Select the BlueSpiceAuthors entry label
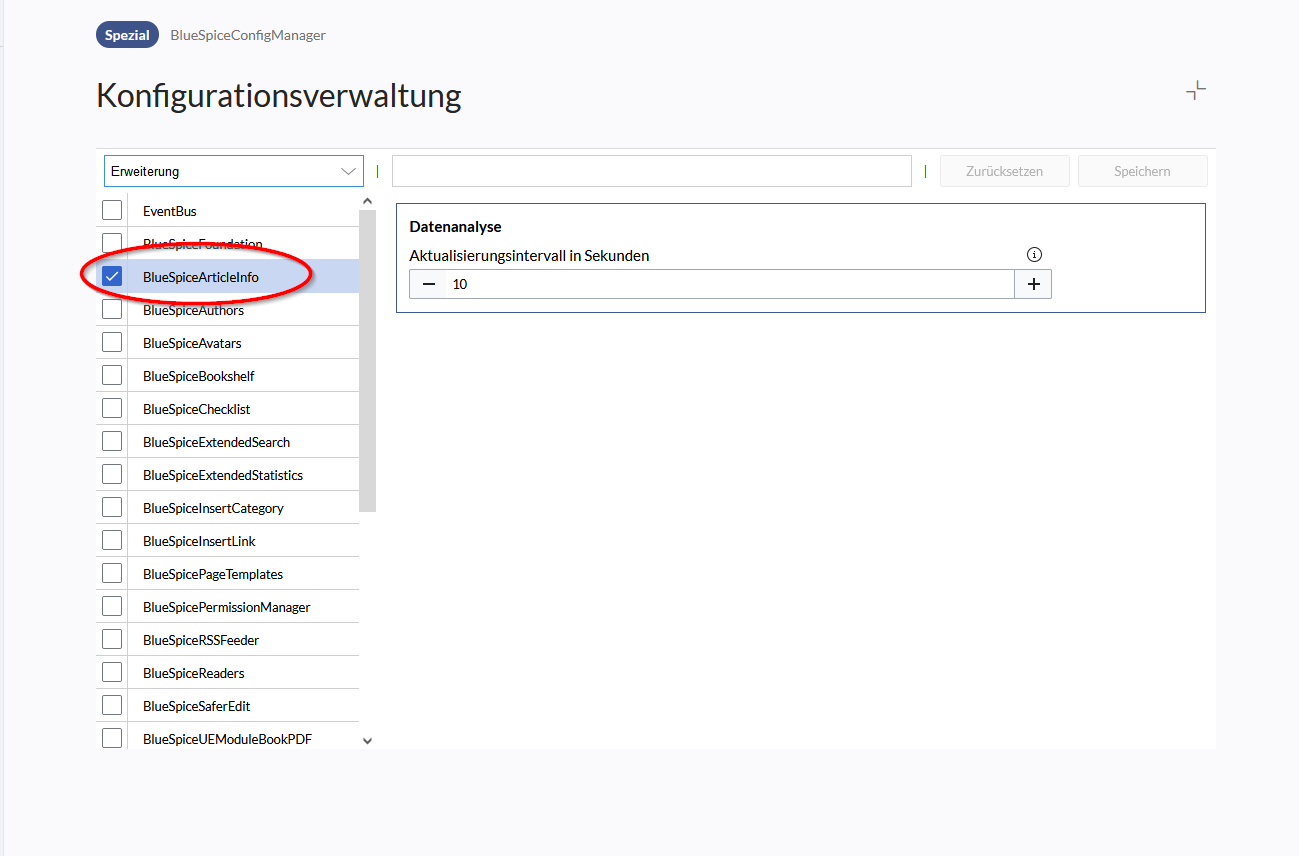 [x=193, y=310]
